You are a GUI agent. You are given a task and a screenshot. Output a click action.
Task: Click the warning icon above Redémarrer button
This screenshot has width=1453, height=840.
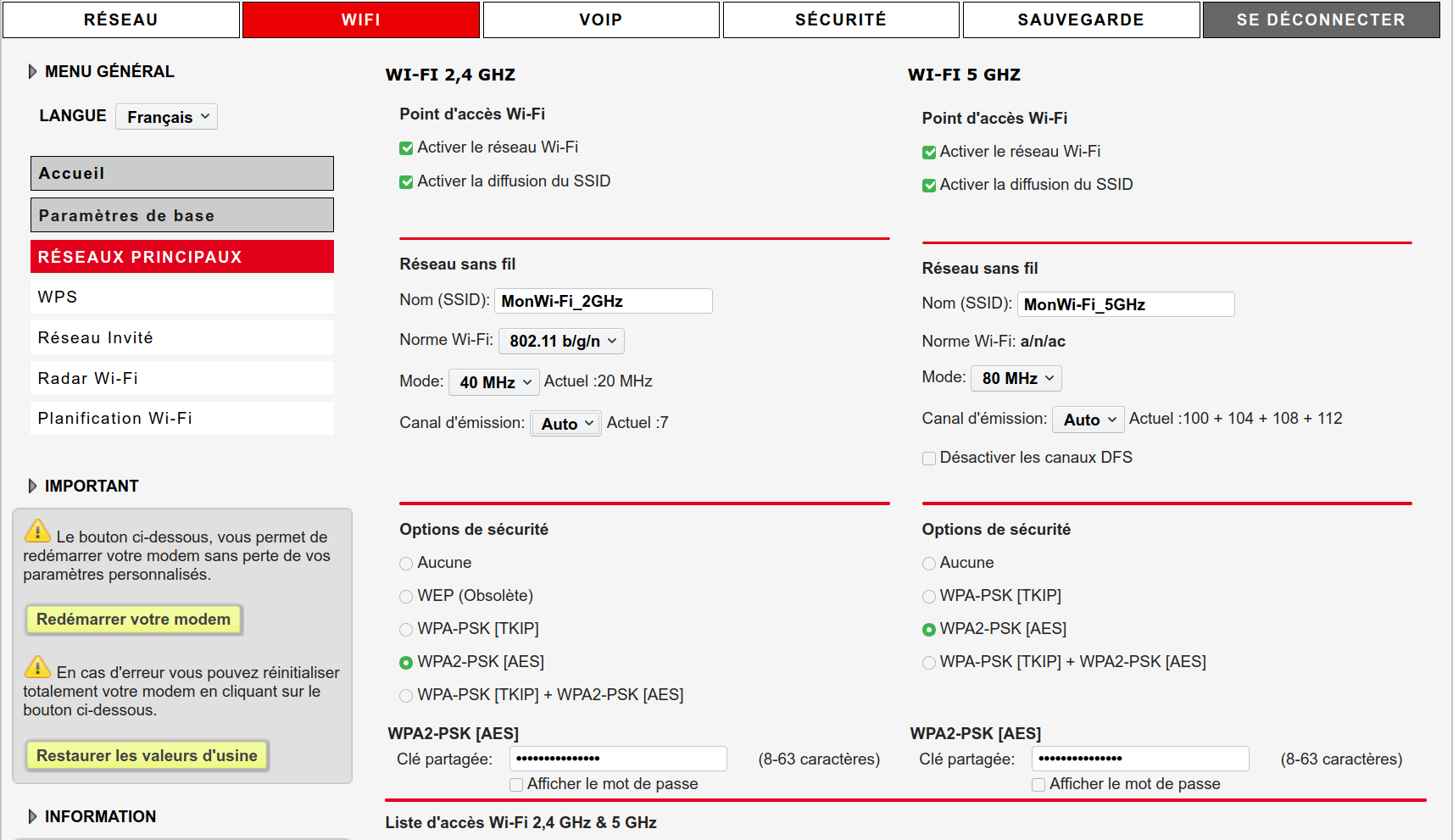pos(37,531)
